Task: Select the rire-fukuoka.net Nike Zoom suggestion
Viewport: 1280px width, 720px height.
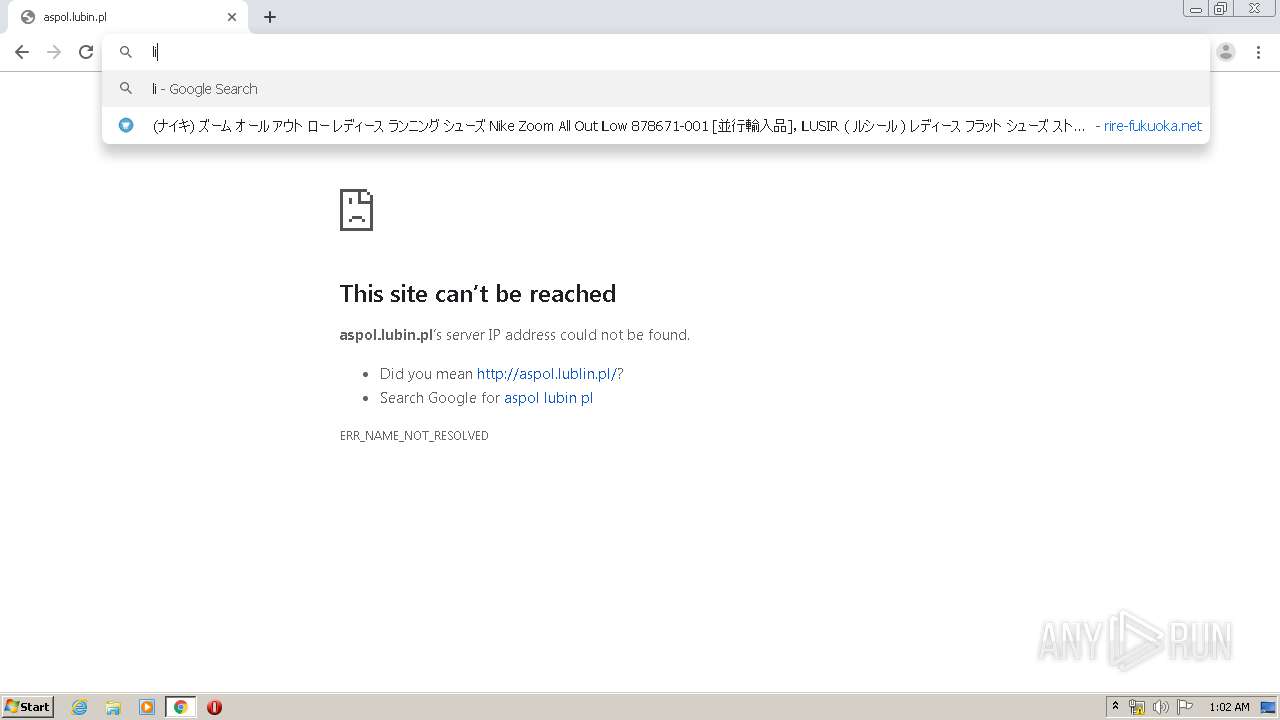Action: click(x=656, y=126)
